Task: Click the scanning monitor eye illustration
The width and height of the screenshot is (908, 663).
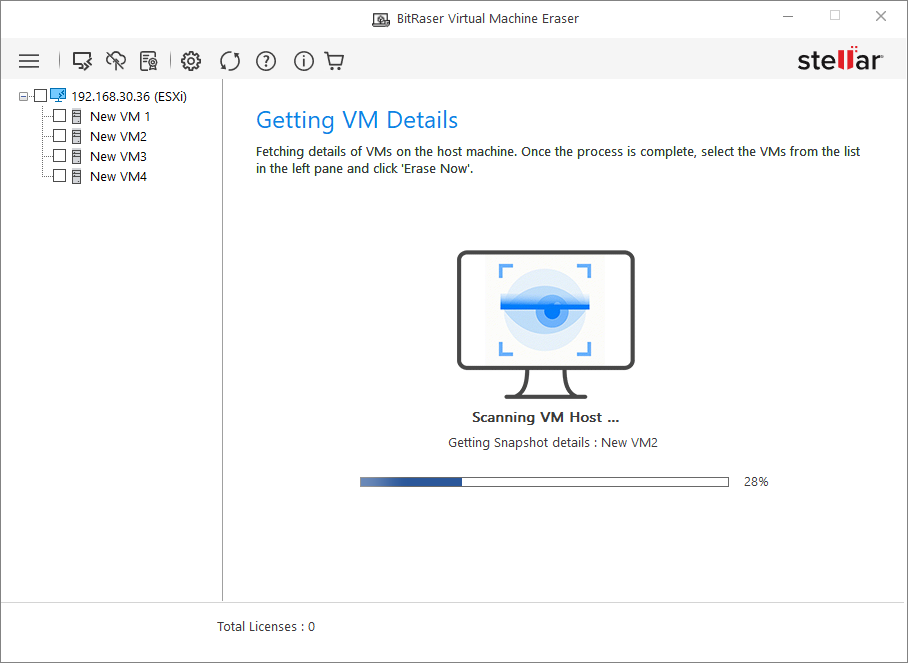Action: [545, 324]
